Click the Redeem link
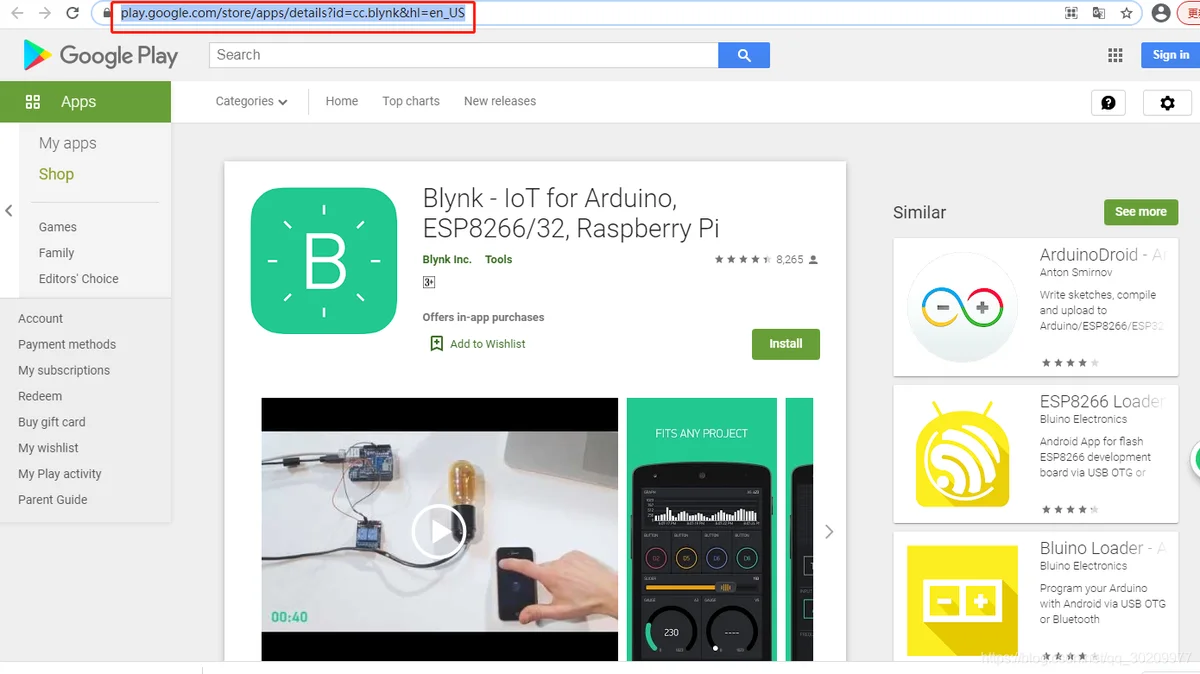The height and width of the screenshot is (674, 1200). (x=40, y=396)
